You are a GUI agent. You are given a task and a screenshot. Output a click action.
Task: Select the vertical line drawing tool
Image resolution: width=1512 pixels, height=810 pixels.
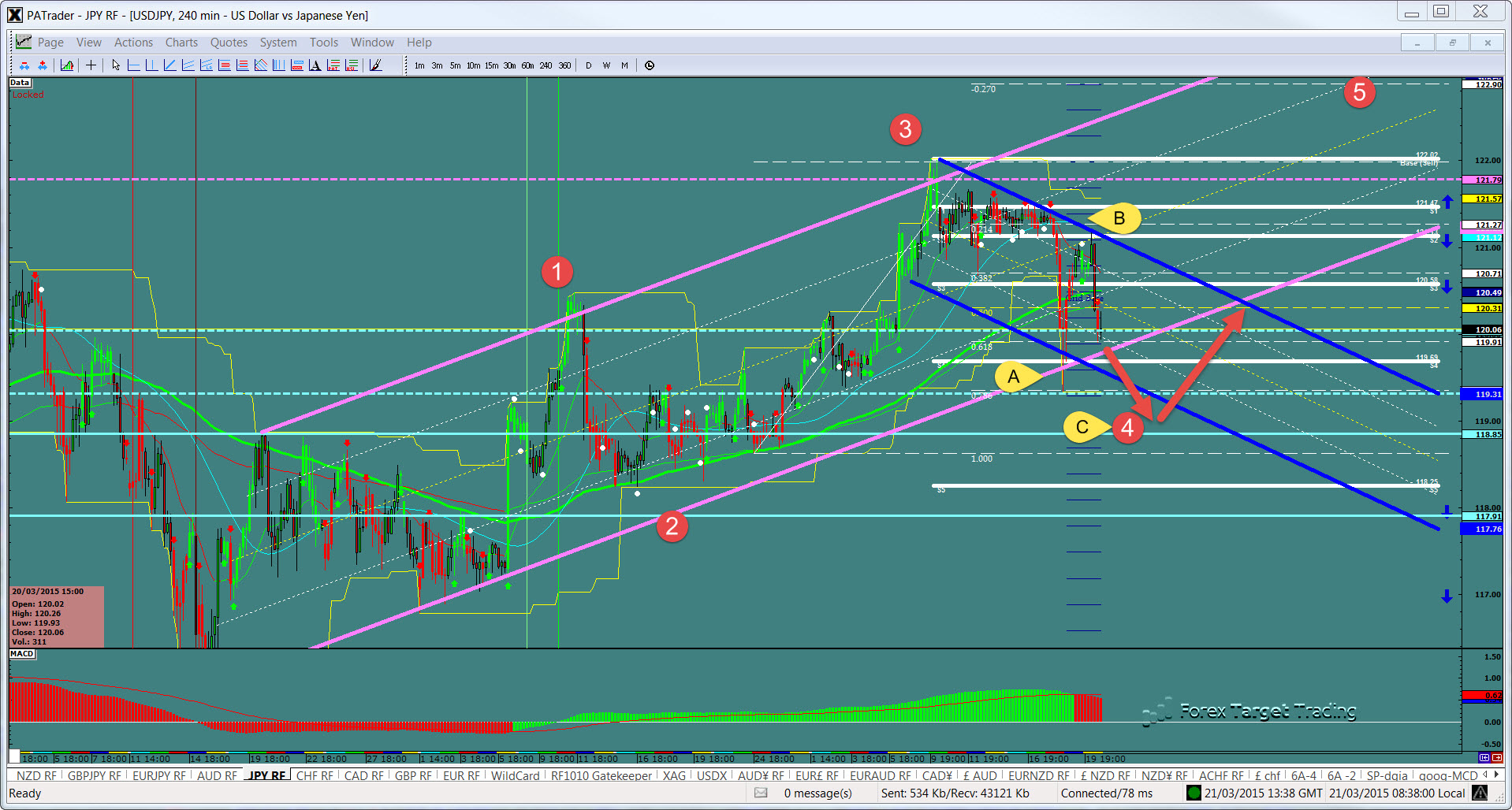tap(151, 65)
